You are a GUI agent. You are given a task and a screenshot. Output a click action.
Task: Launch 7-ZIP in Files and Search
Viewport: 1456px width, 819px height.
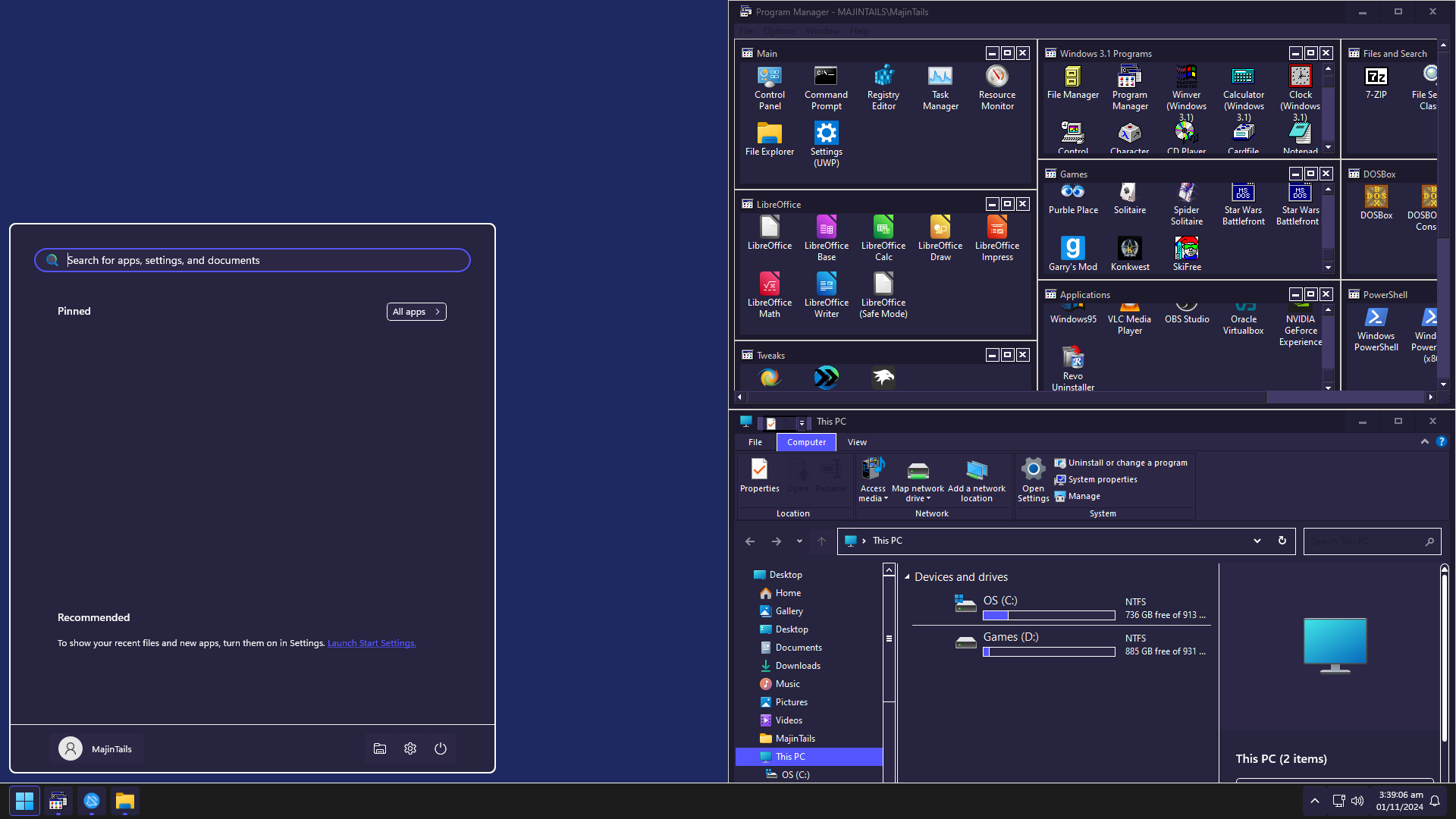tap(1376, 83)
